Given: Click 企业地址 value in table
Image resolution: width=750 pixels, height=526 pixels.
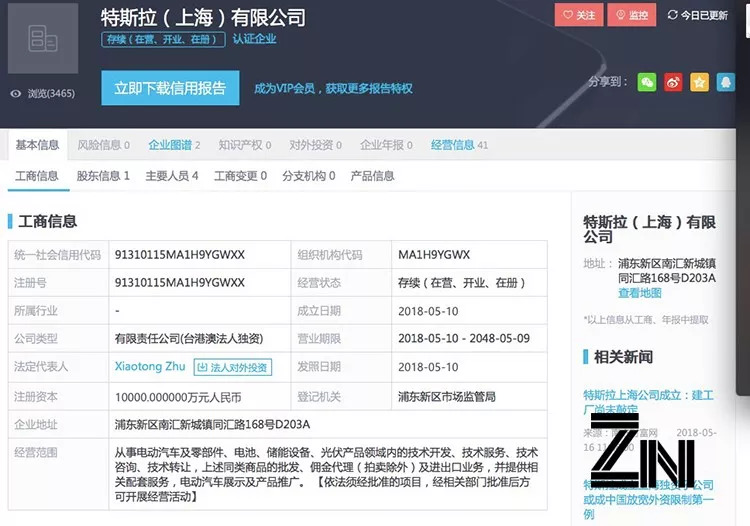Looking at the screenshot, I should point(212,424).
